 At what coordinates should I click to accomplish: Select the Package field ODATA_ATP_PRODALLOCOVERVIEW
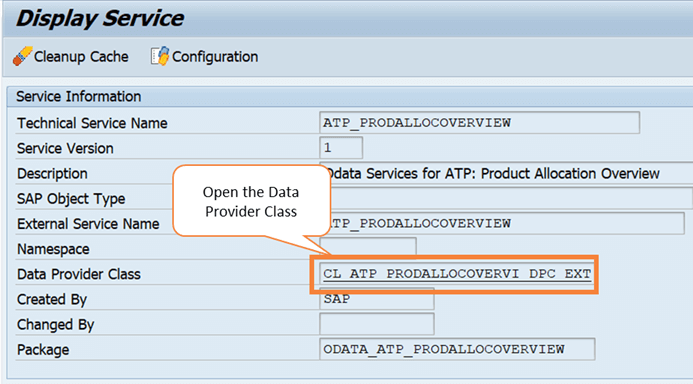[x=457, y=350]
